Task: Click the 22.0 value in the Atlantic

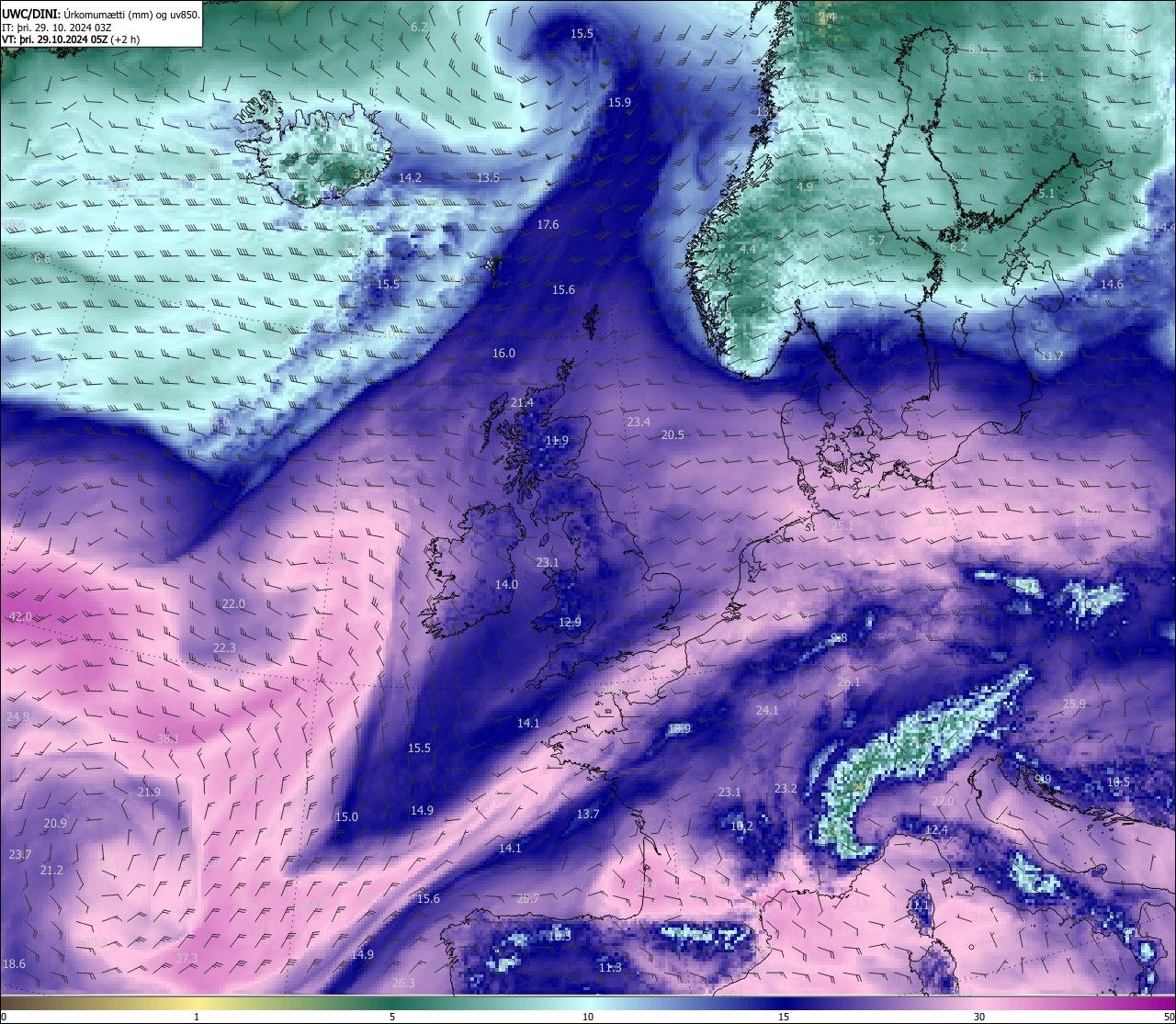Action: click(x=233, y=603)
